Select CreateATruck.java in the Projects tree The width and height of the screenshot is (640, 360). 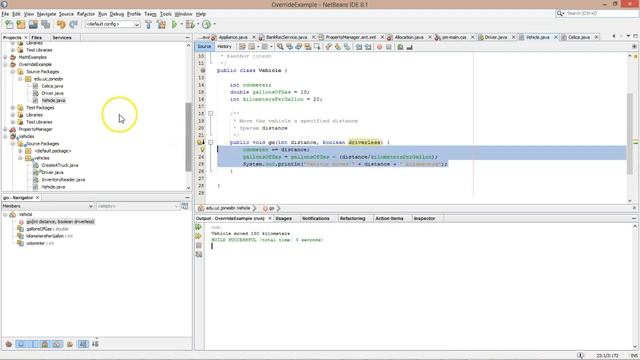point(60,165)
